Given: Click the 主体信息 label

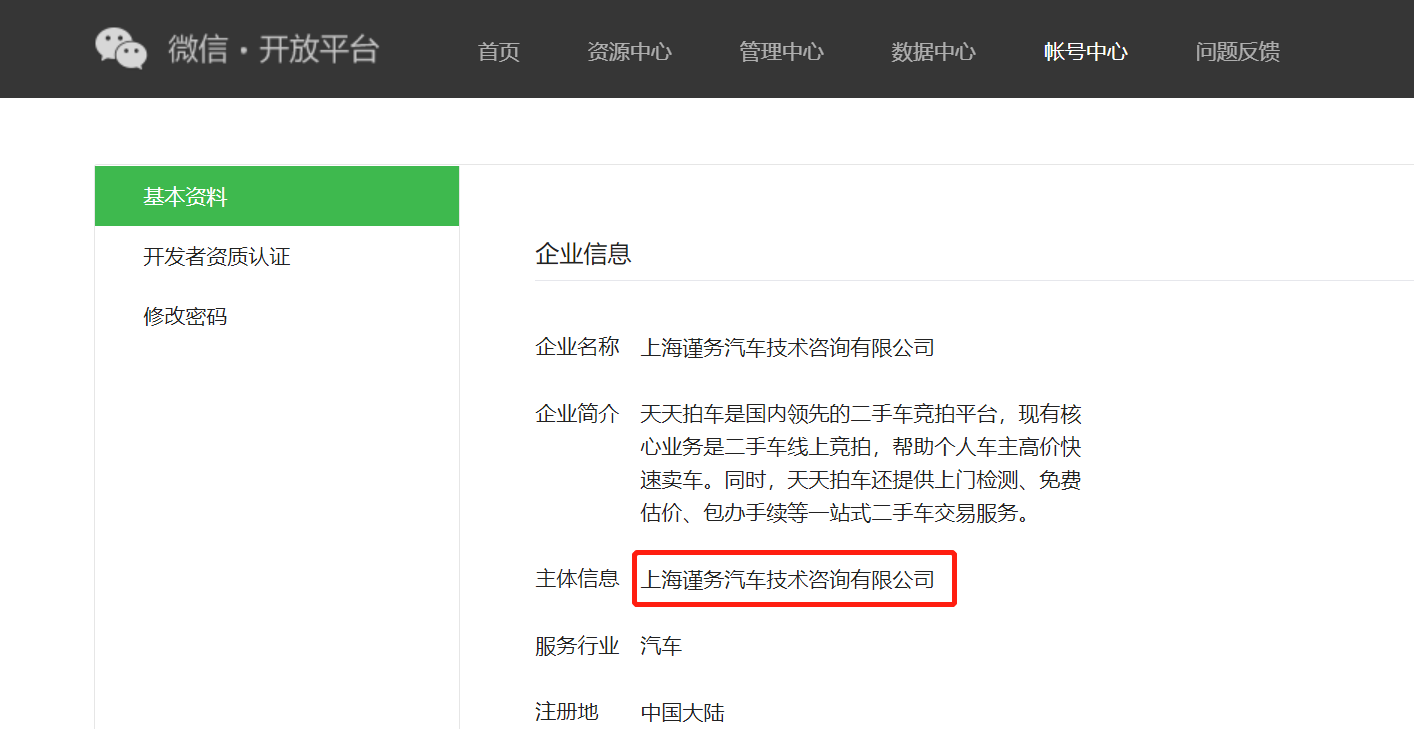Looking at the screenshot, I should tap(577, 579).
